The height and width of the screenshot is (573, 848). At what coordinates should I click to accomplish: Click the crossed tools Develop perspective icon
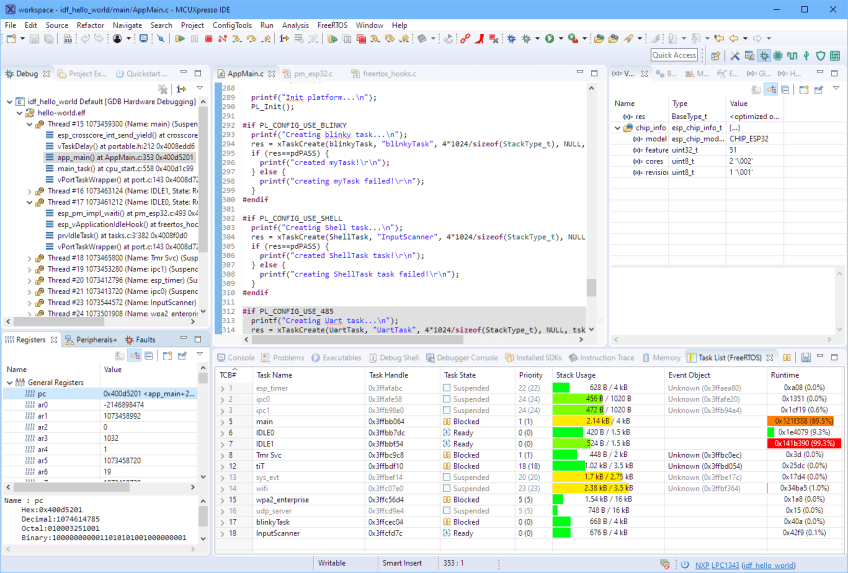pos(735,55)
